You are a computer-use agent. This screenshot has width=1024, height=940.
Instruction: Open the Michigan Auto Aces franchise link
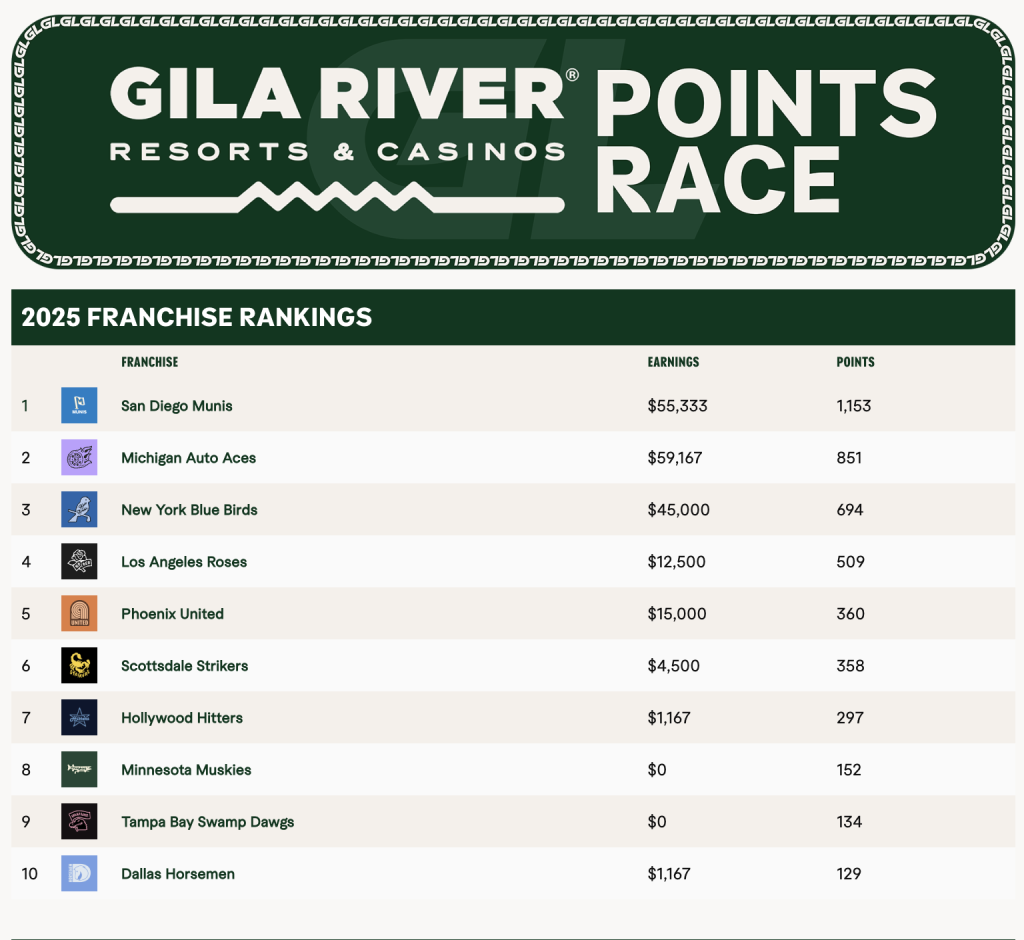(x=188, y=458)
